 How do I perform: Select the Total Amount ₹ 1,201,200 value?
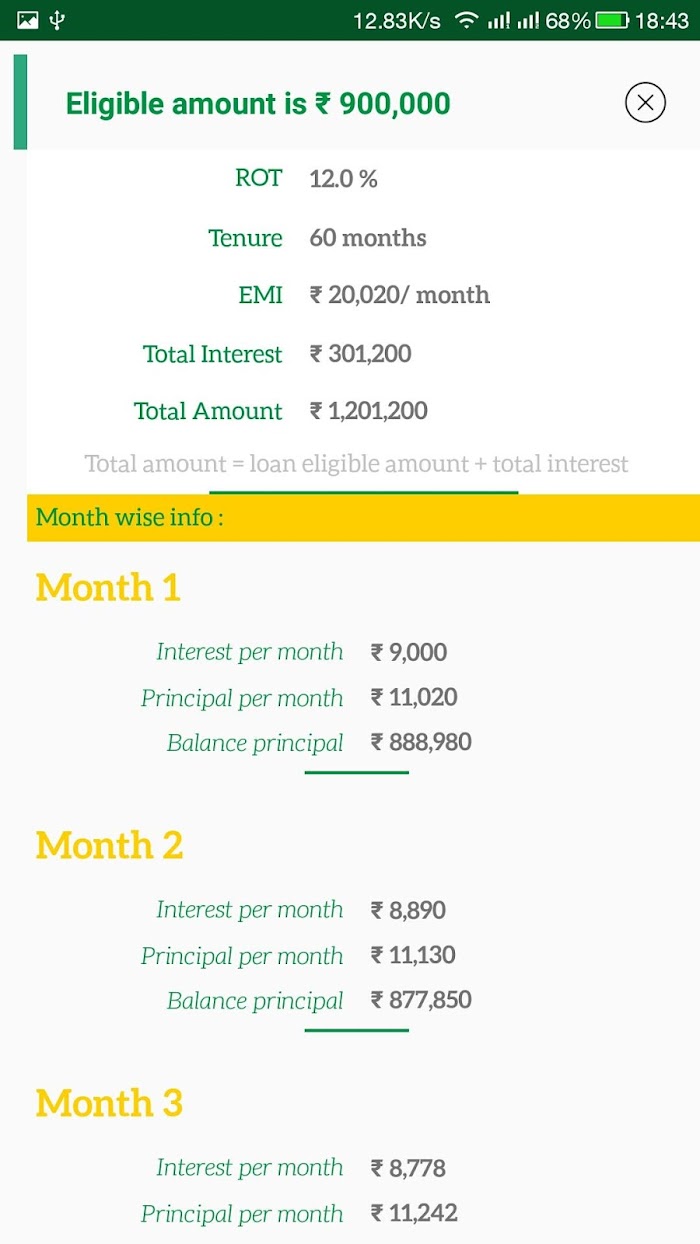368,411
